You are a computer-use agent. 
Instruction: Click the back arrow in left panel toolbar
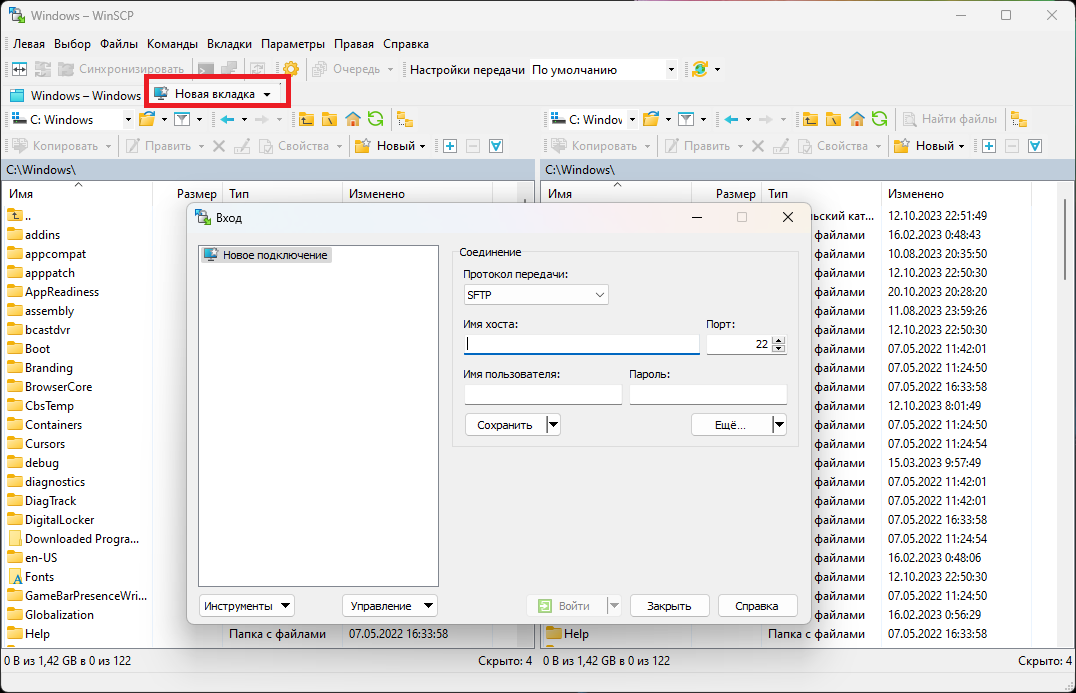coord(227,119)
